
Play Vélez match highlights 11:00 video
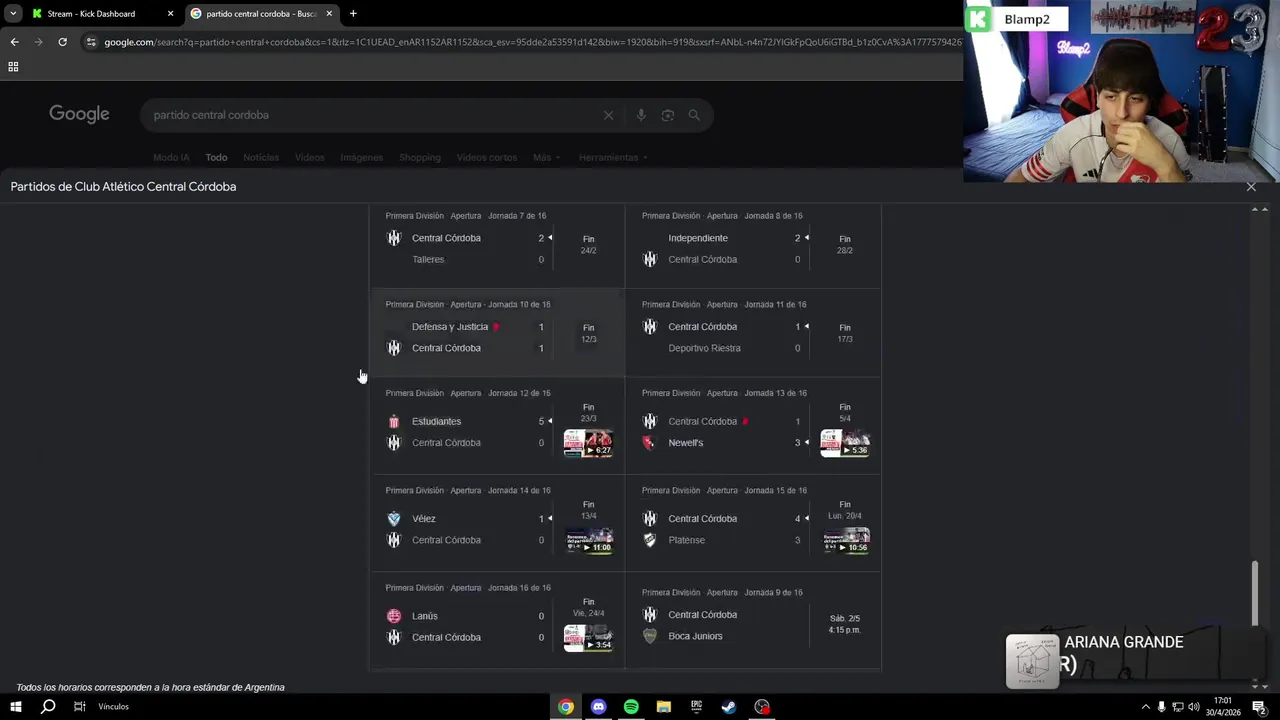[588, 541]
